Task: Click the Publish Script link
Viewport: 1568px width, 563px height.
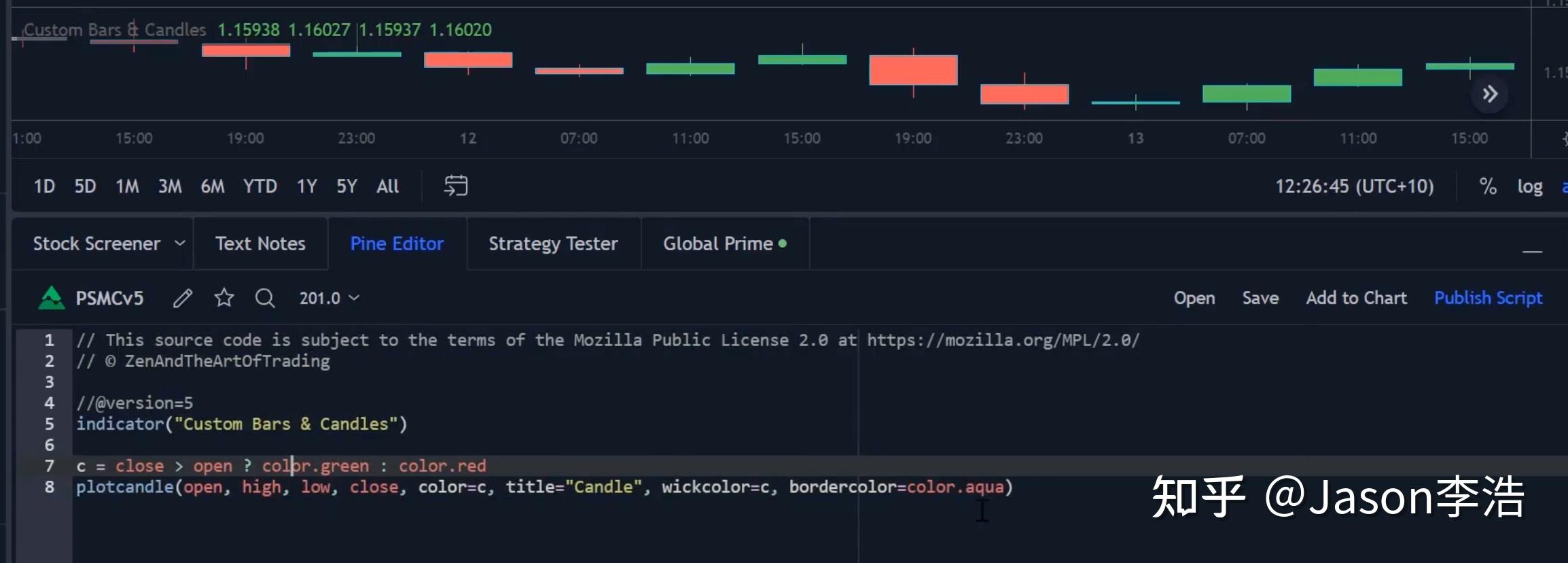Action: coord(1488,298)
